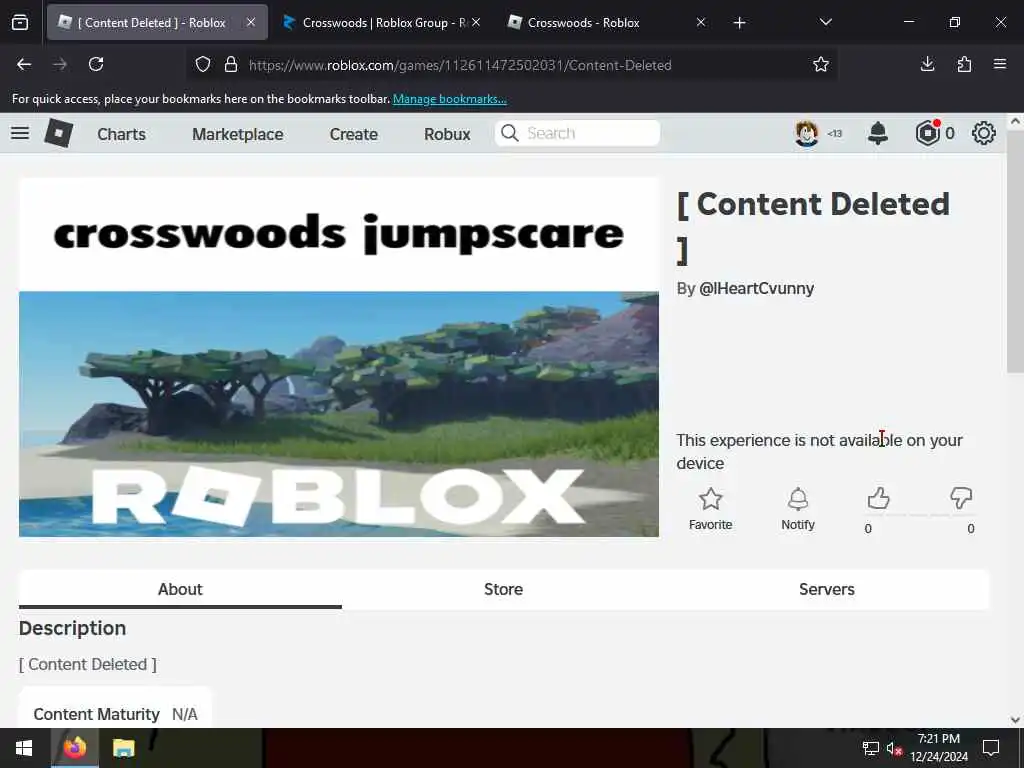The image size is (1024, 768).
Task: Close the Crosswoods - Roblox tab
Action: coord(701,22)
